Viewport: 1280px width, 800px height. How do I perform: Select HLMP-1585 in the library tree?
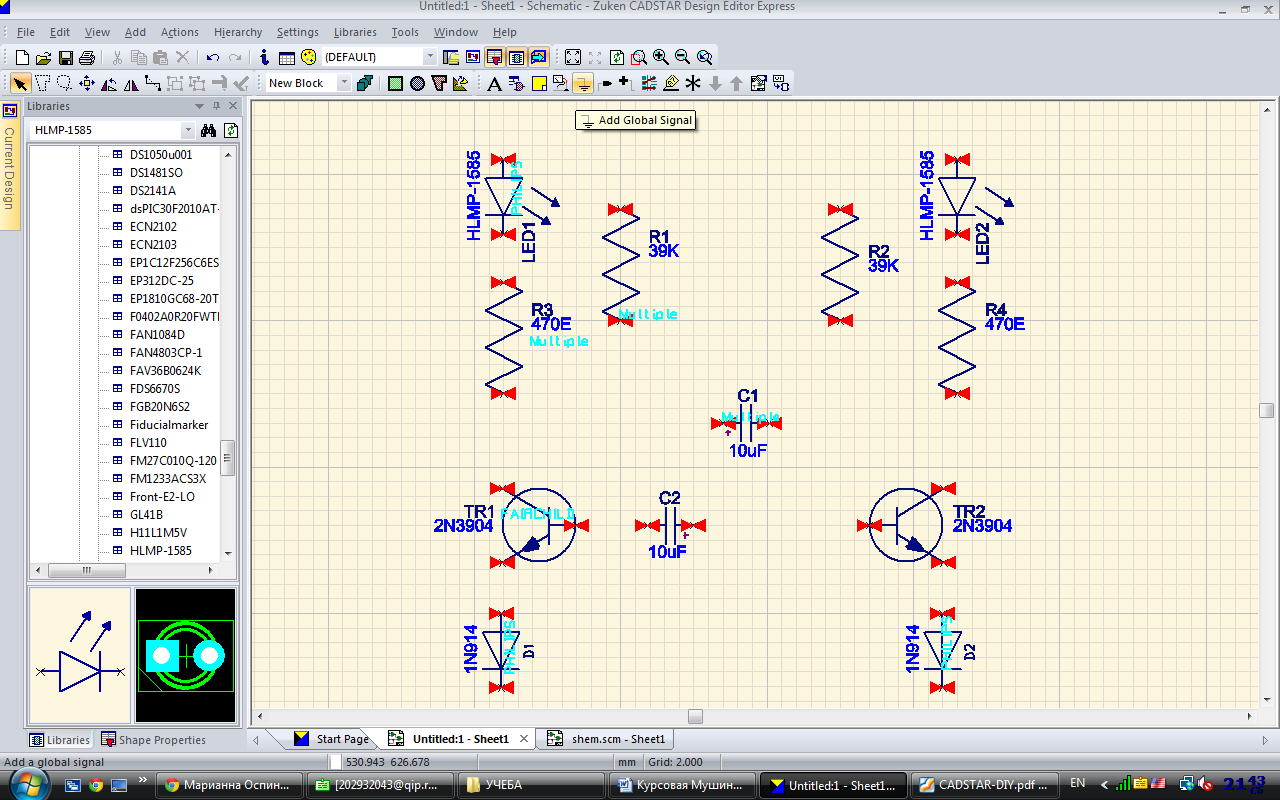160,551
